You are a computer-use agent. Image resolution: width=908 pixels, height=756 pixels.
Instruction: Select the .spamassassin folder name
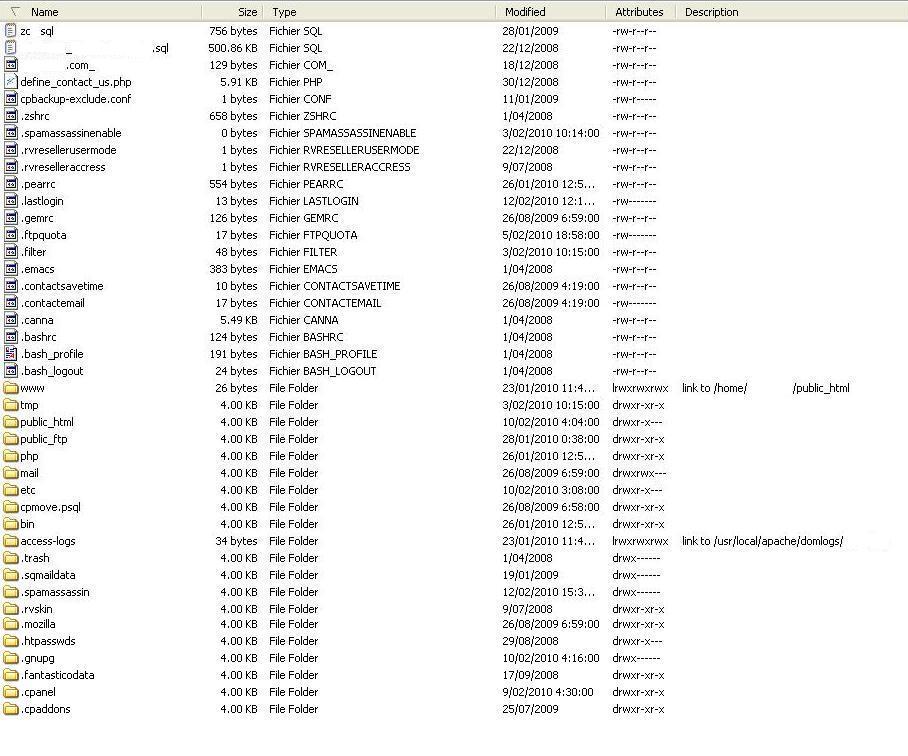[55, 592]
